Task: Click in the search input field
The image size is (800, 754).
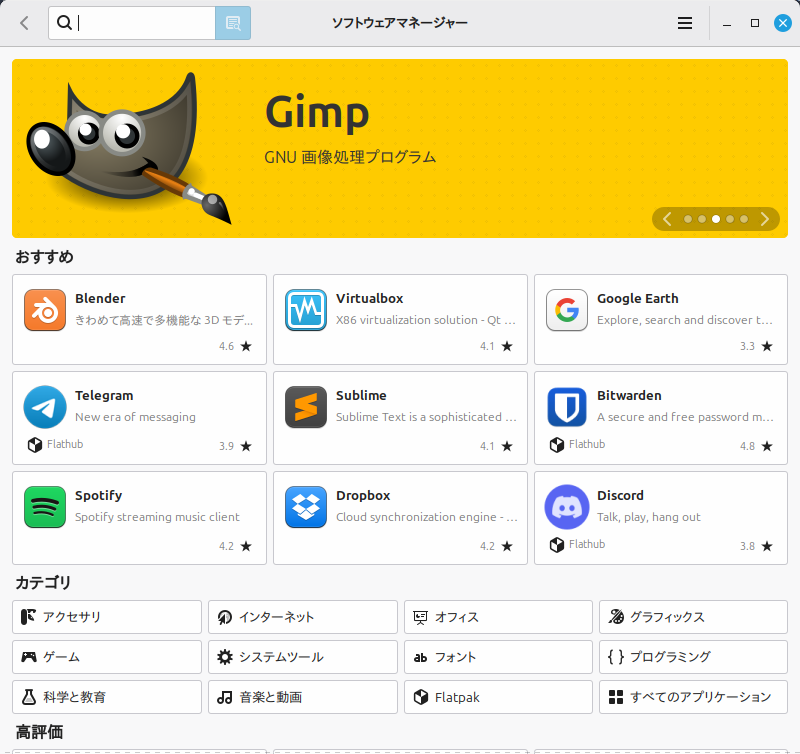Action: point(145,23)
